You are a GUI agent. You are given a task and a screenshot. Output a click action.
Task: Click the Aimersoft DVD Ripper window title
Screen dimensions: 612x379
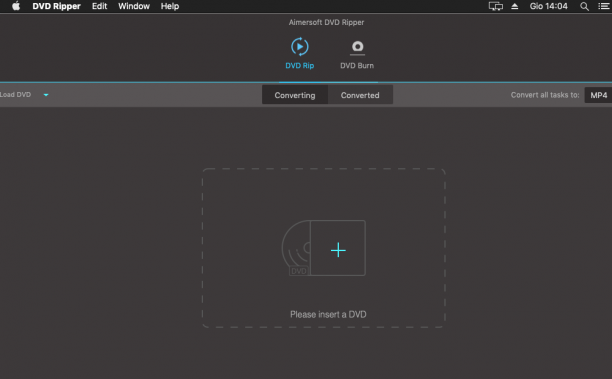point(326,22)
